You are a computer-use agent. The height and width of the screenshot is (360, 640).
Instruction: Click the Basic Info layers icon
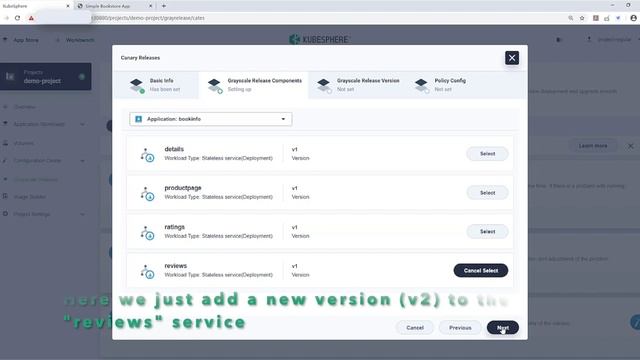137,85
